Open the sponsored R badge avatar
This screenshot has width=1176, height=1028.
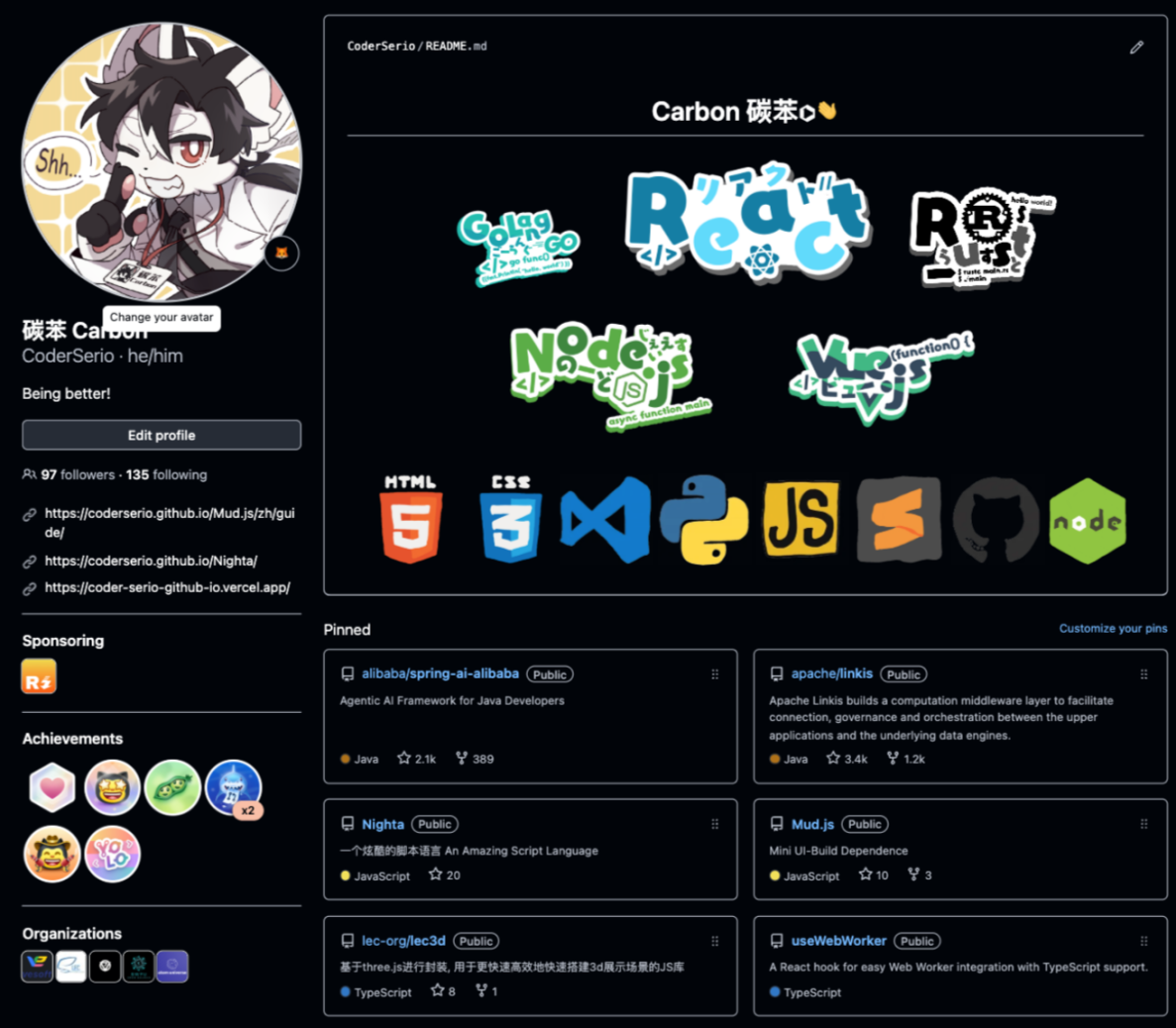tap(39, 676)
